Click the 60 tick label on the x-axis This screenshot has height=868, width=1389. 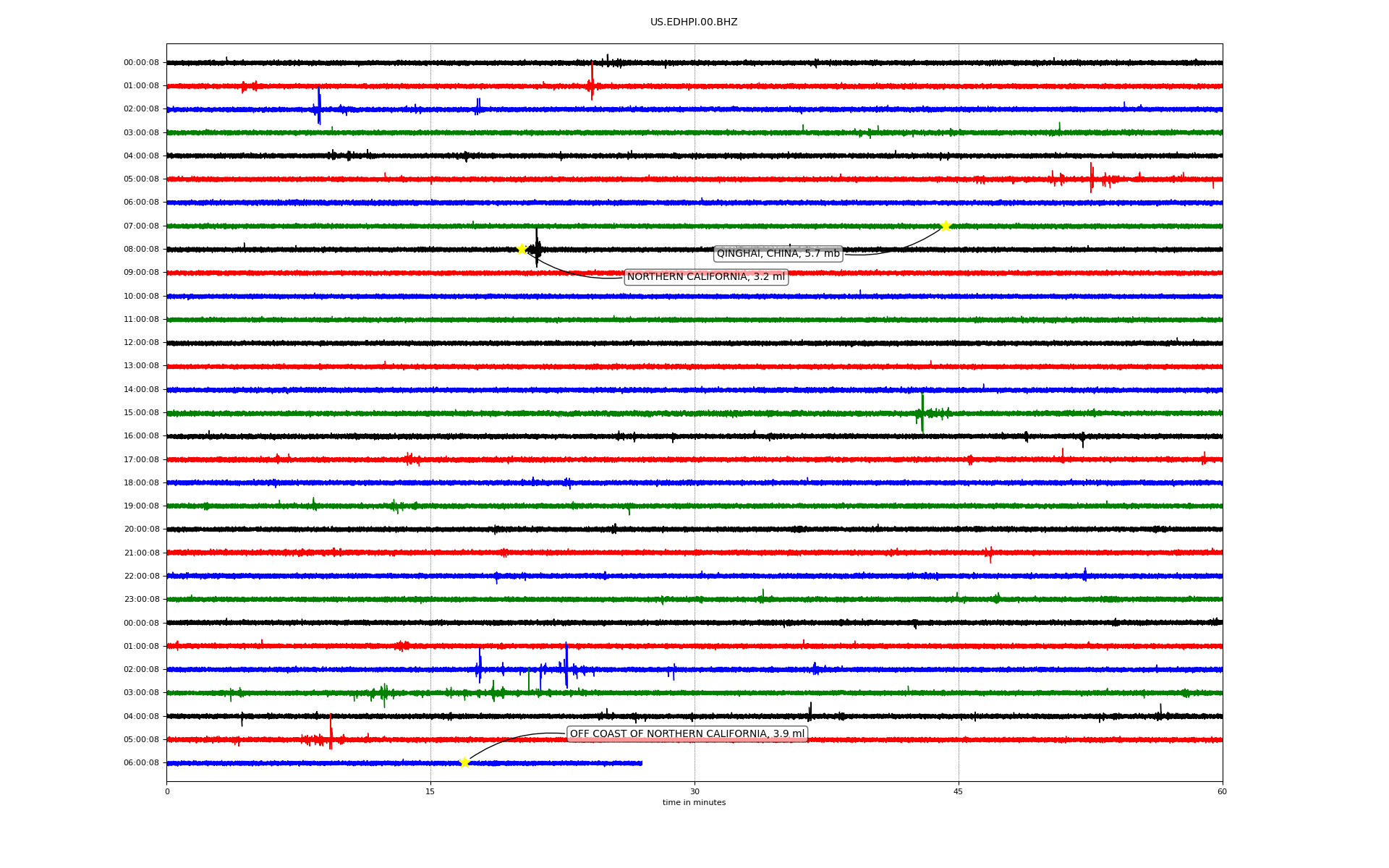coord(1222,791)
